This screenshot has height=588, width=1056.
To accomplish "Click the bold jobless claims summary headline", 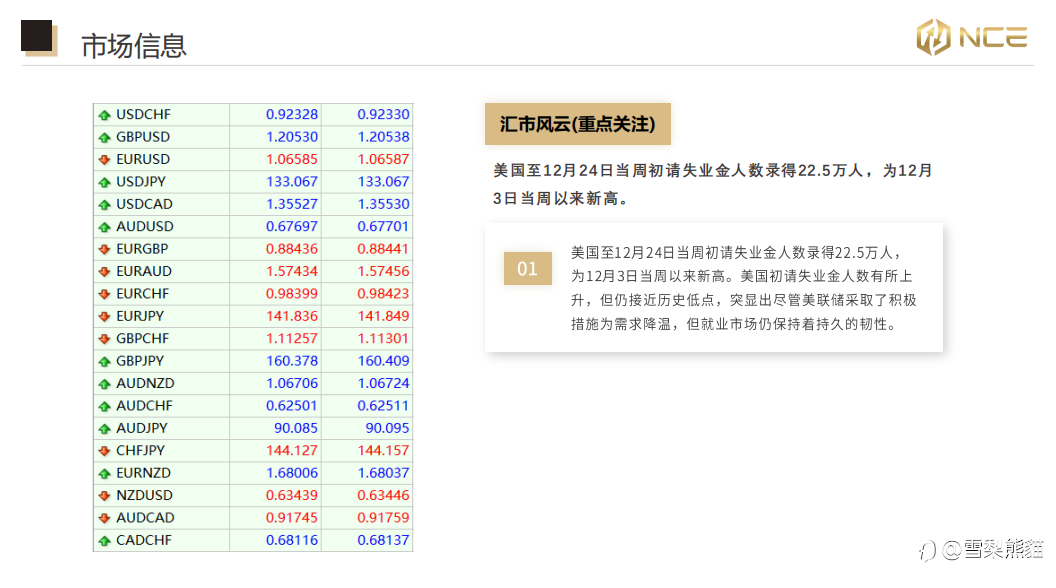I will pyautogui.click(x=713, y=185).
